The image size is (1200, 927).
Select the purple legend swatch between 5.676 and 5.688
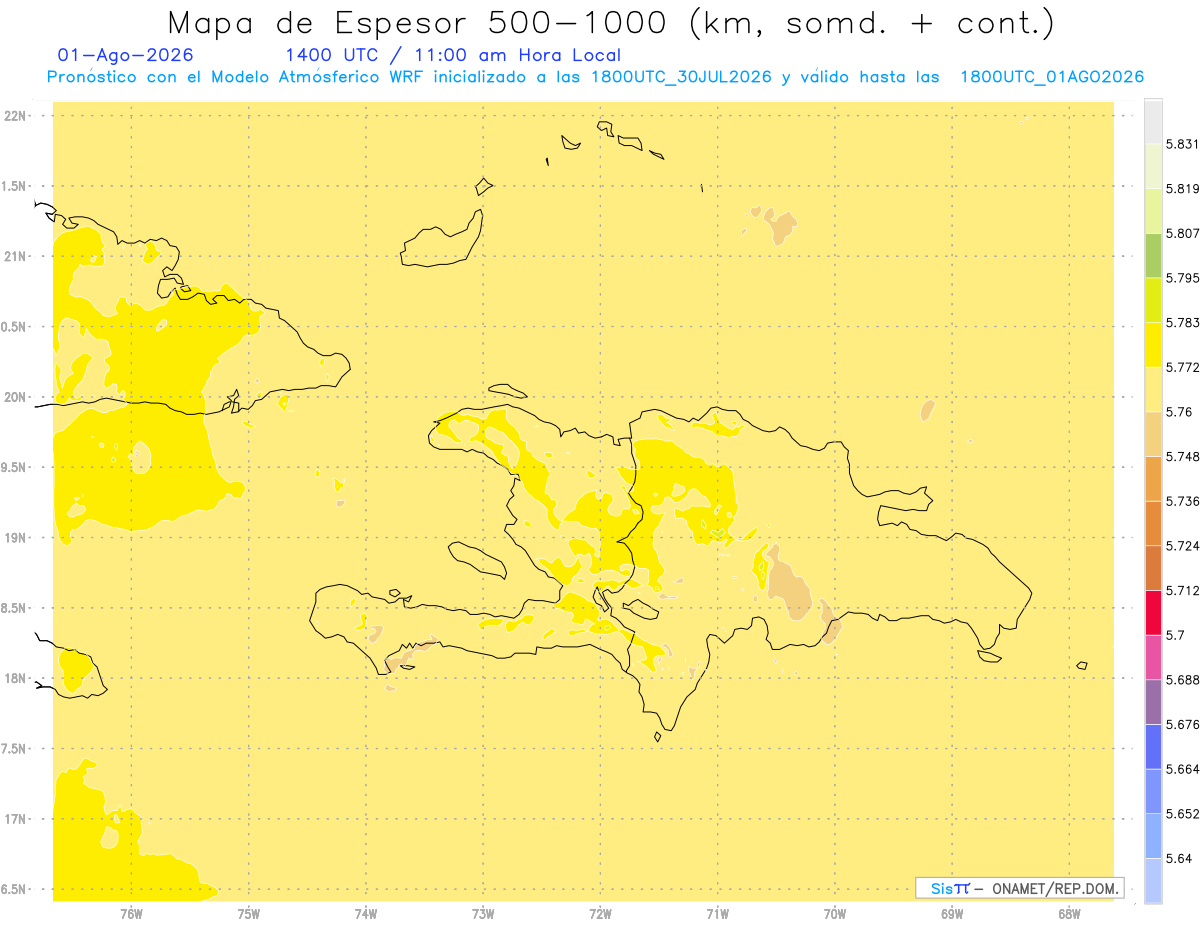1153,702
